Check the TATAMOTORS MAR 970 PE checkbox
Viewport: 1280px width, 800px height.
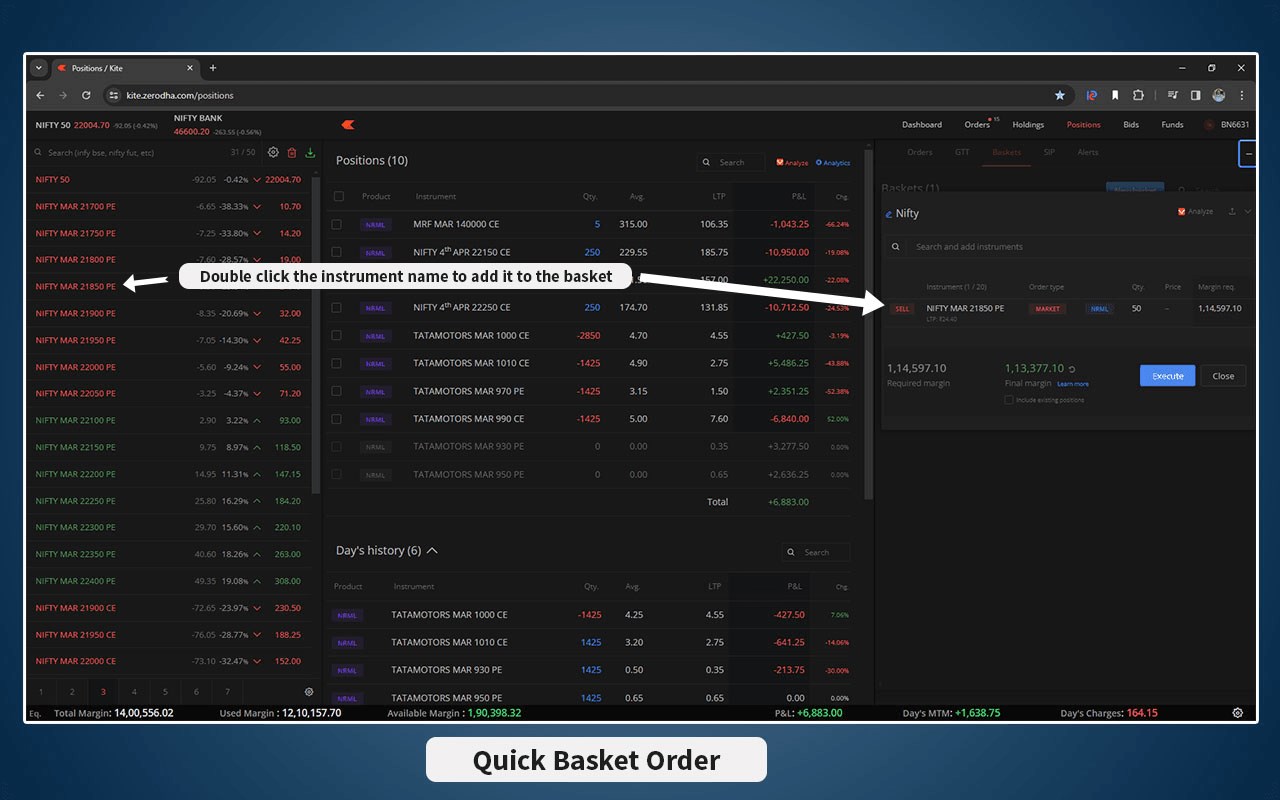click(337, 391)
